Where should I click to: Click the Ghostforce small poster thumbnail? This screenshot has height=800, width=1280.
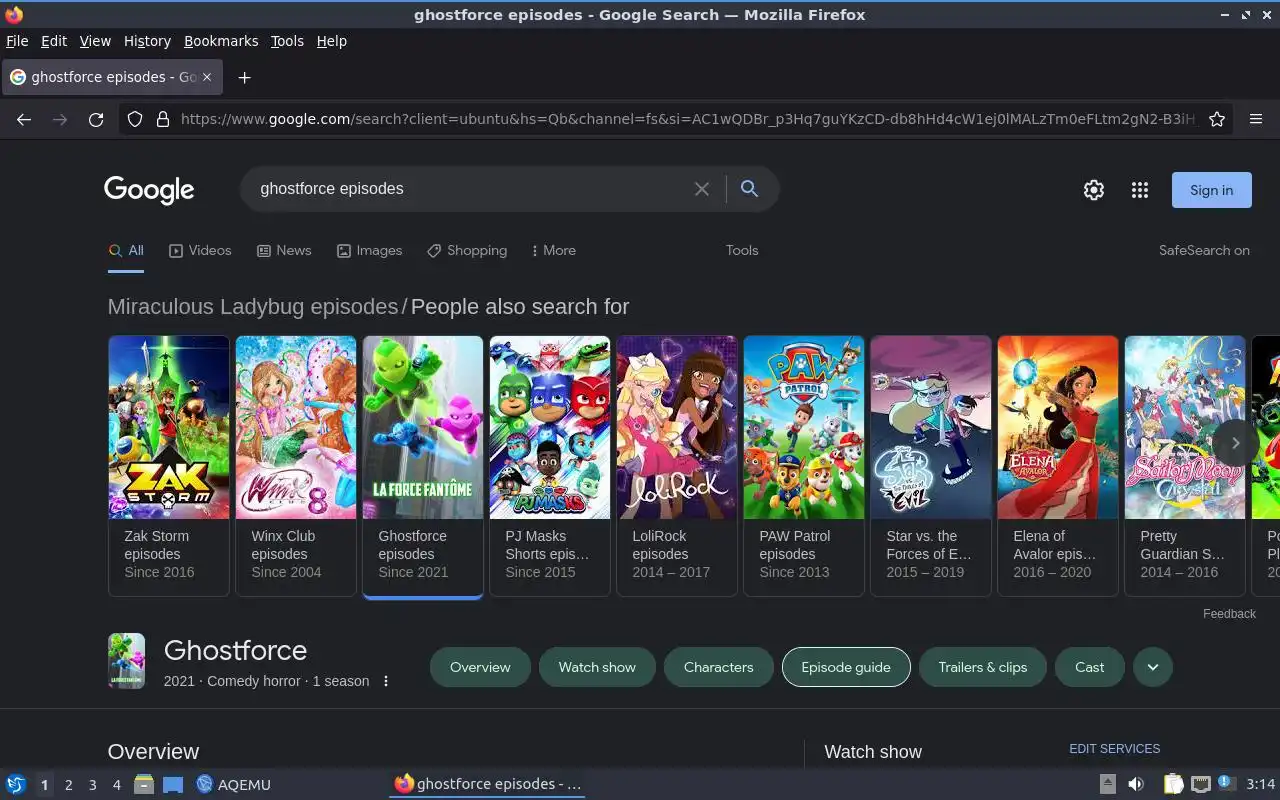[x=126, y=661]
